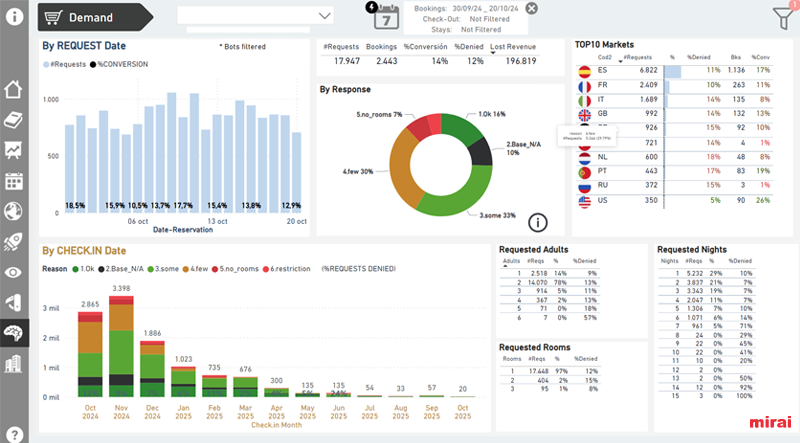Open the buildings icon in sidebar

pos(13,364)
